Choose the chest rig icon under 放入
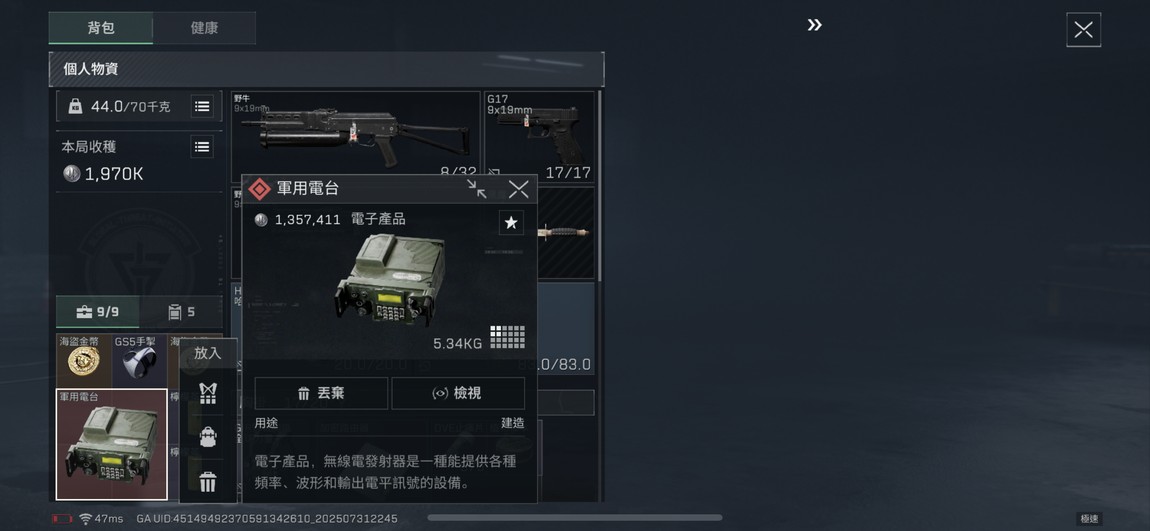Viewport: 1150px width, 531px height. coord(208,393)
